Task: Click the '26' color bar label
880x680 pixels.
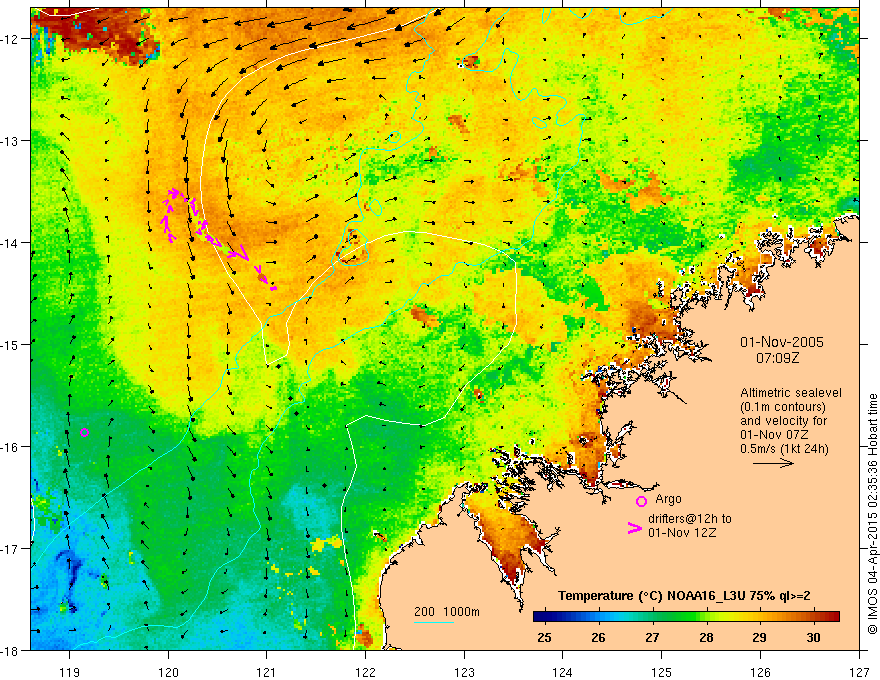Action: click(x=598, y=637)
